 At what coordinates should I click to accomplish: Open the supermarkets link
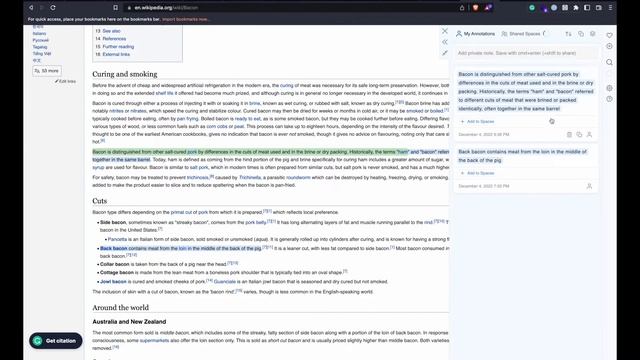[x=154, y=340]
